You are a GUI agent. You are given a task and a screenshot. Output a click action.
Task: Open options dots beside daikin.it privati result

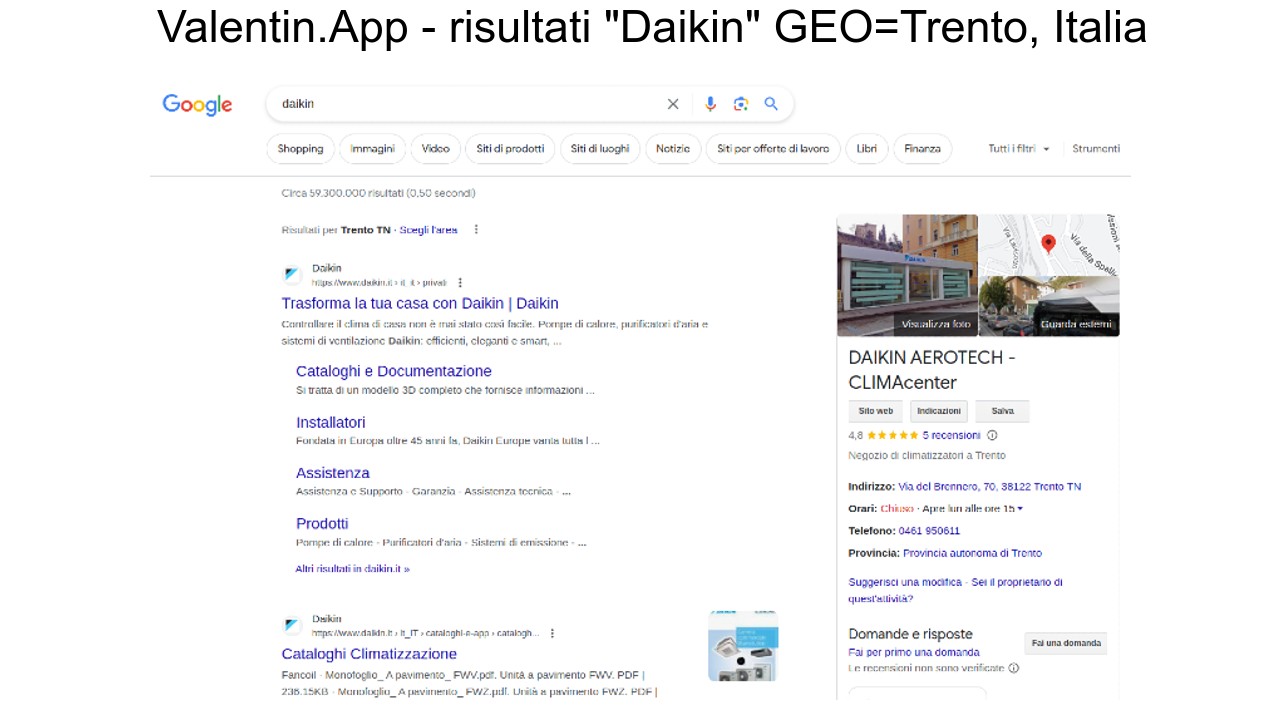point(460,283)
